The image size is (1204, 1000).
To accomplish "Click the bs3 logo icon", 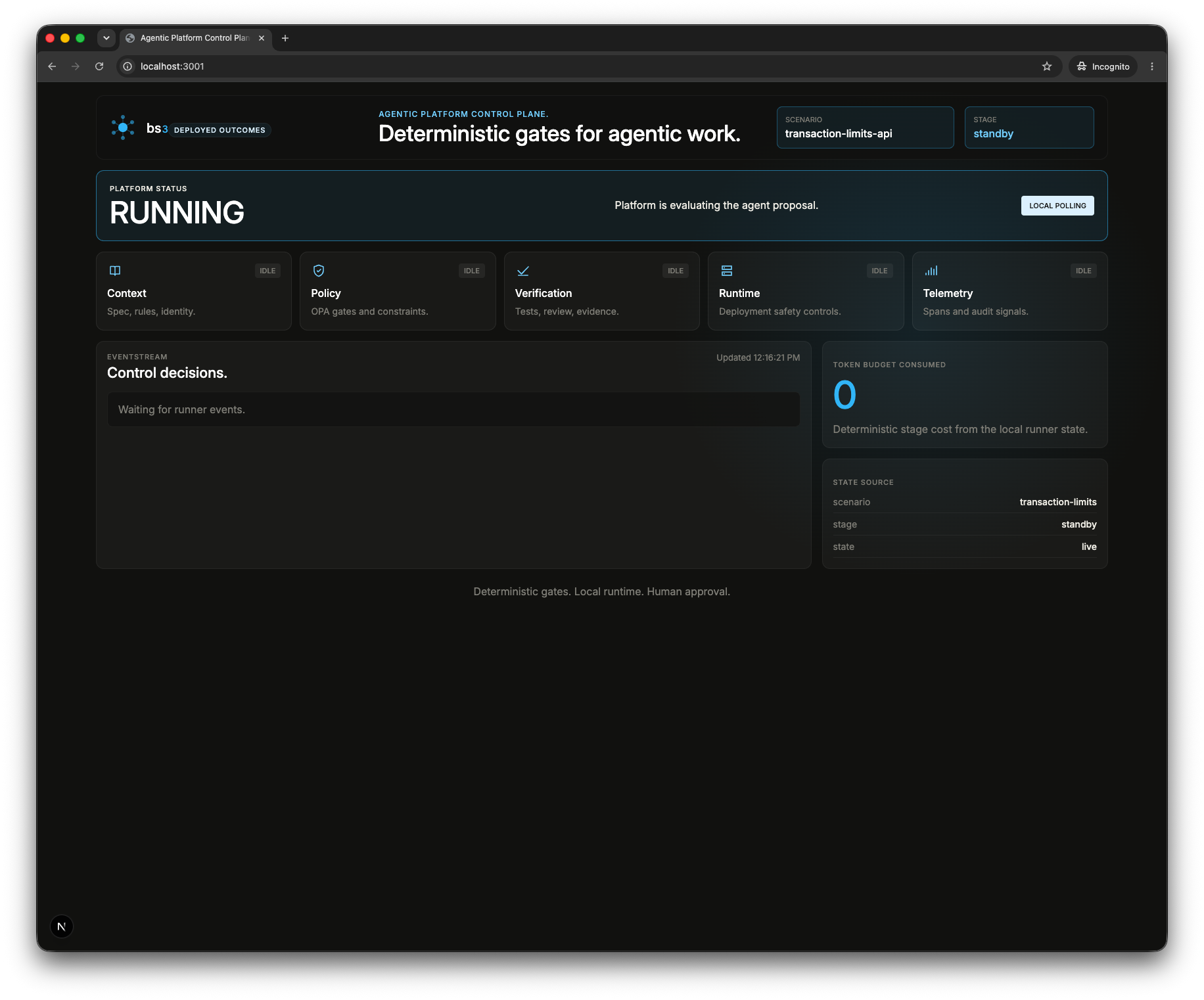I will pyautogui.click(x=123, y=127).
